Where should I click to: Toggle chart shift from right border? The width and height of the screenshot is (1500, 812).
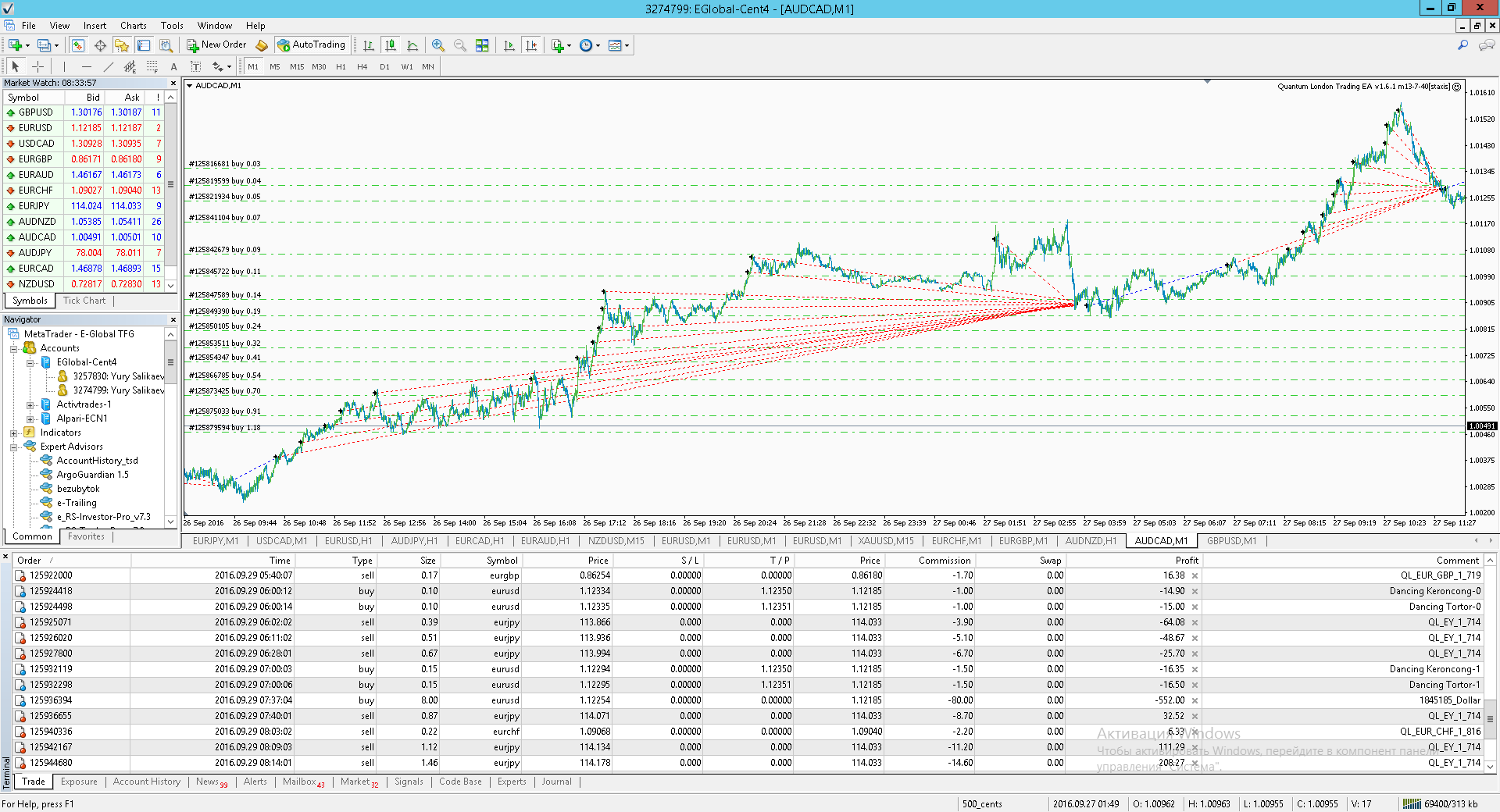click(531, 45)
